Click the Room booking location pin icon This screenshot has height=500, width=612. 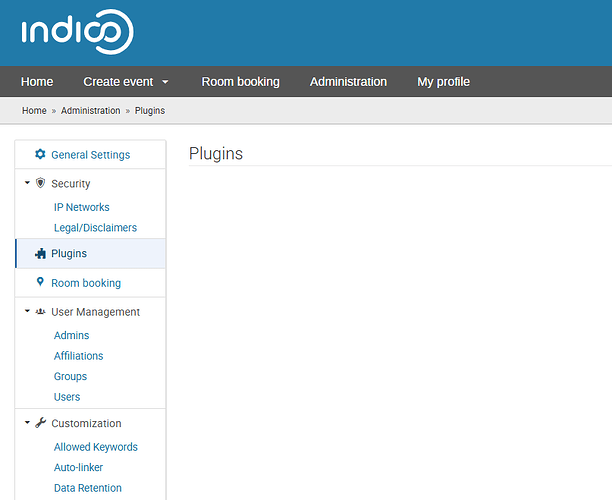pyautogui.click(x=40, y=283)
